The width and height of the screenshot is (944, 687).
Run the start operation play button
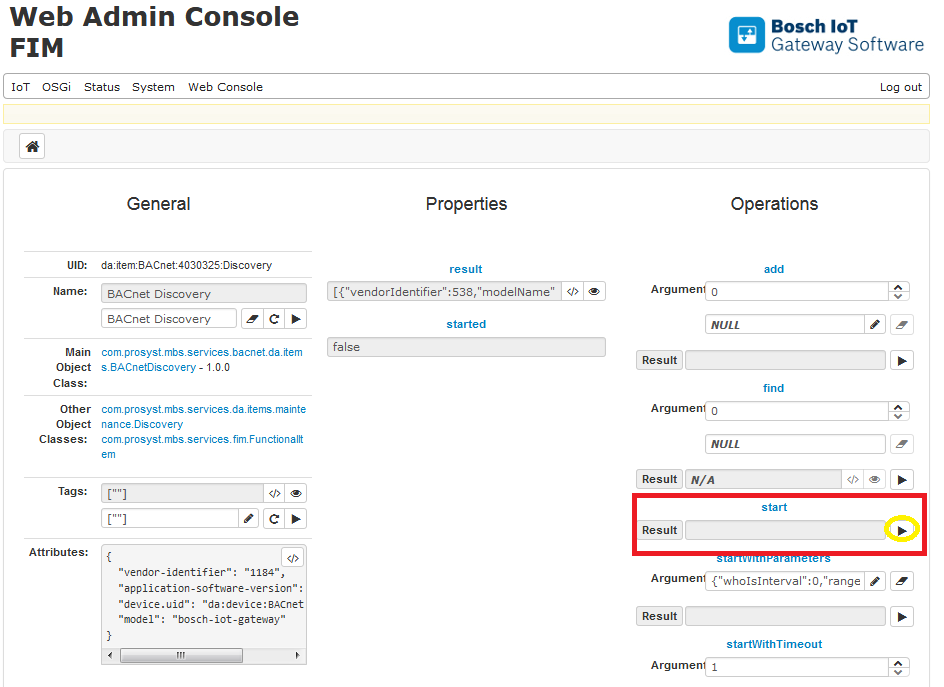tap(902, 530)
